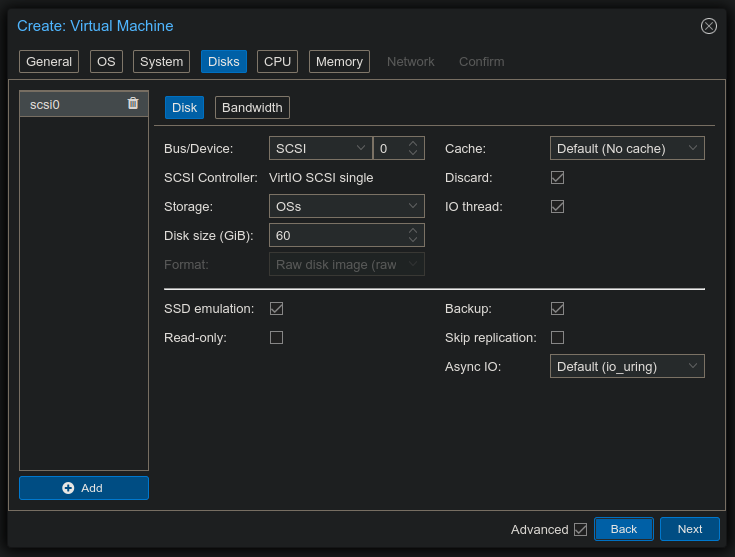The width and height of the screenshot is (735, 557).
Task: Open the Bus/Device SCSI dropdown
Action: 320,148
